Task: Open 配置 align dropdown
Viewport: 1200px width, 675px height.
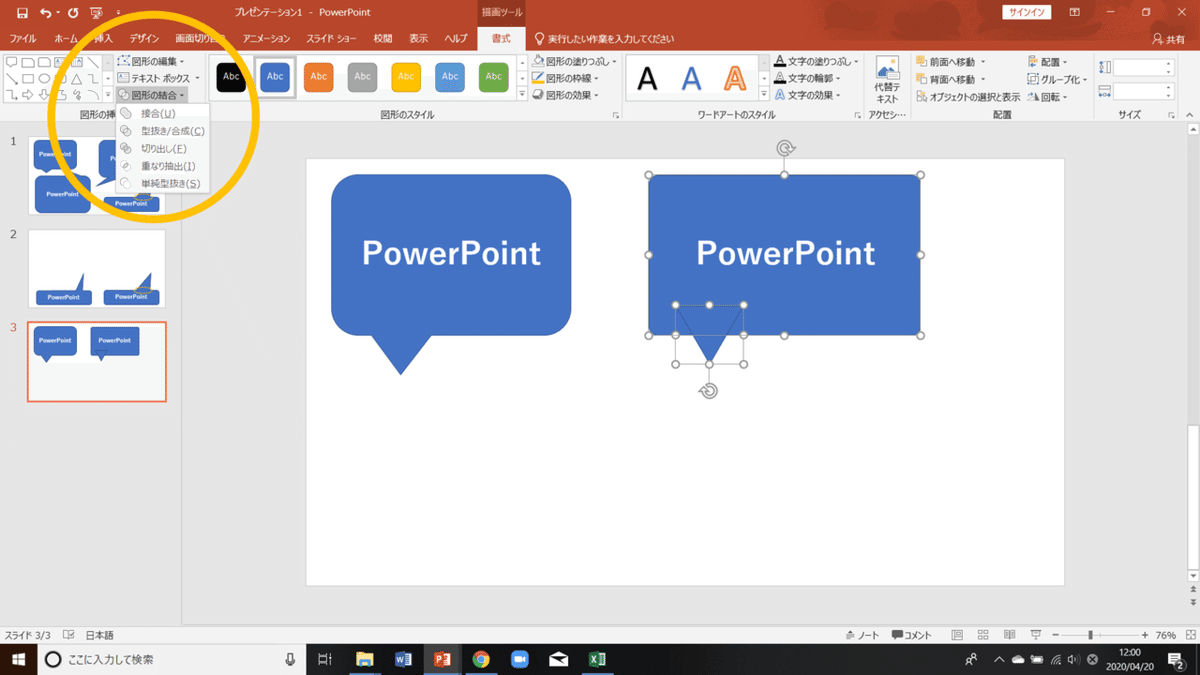Action: coord(1048,62)
